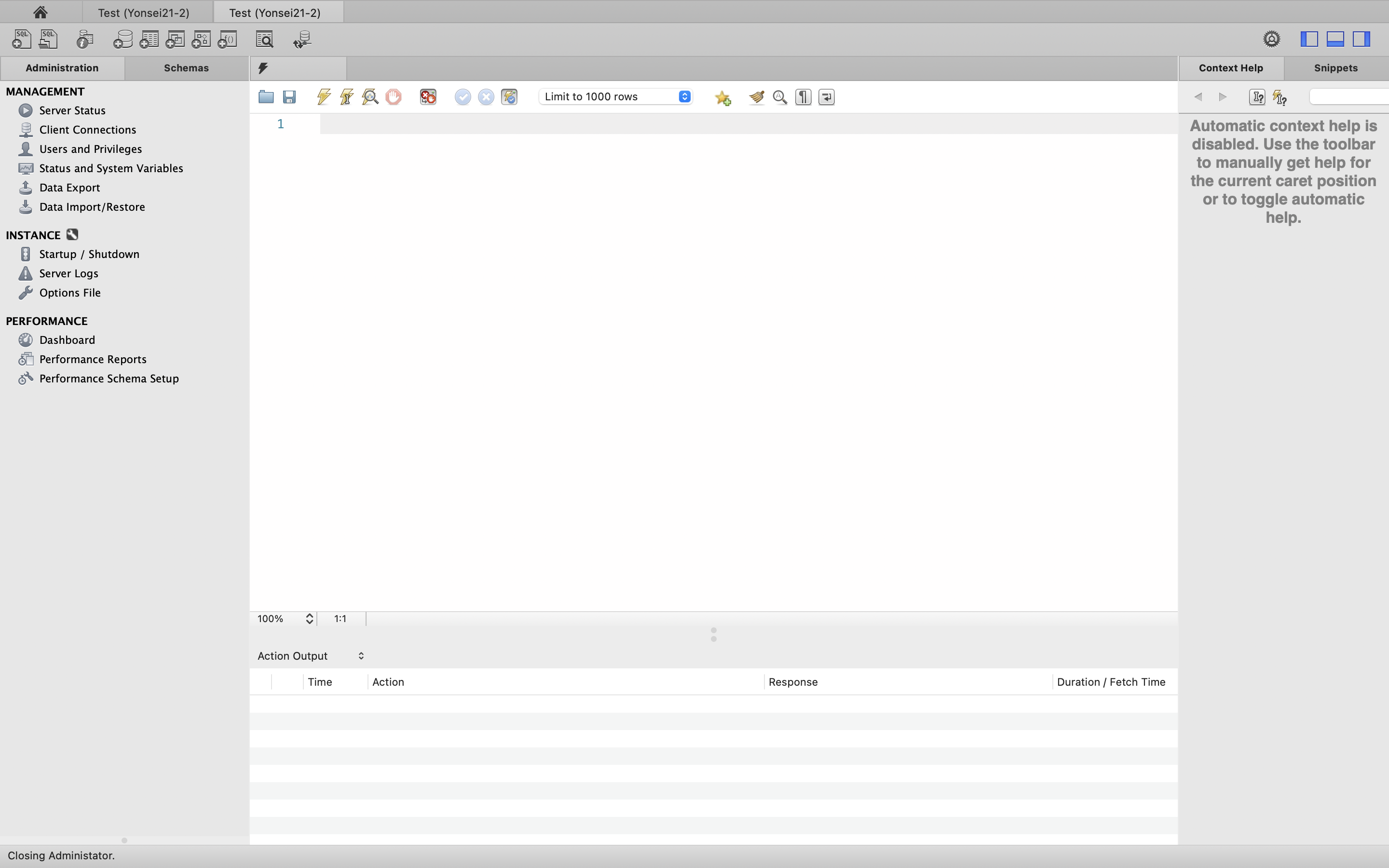Switch to the Context Help tab
Screen dimensions: 1389x868
click(1231, 68)
